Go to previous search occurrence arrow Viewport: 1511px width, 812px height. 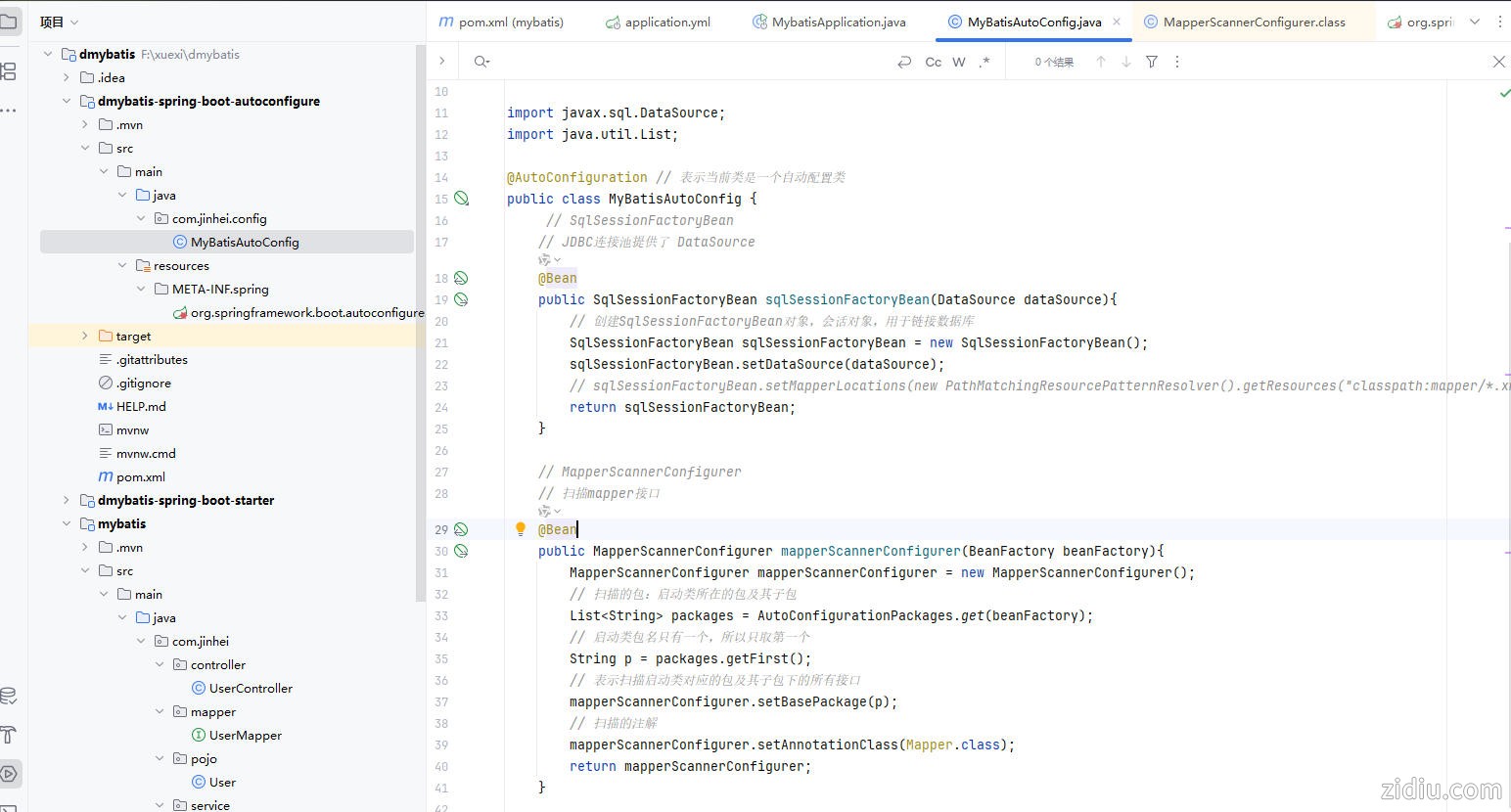tap(1101, 62)
